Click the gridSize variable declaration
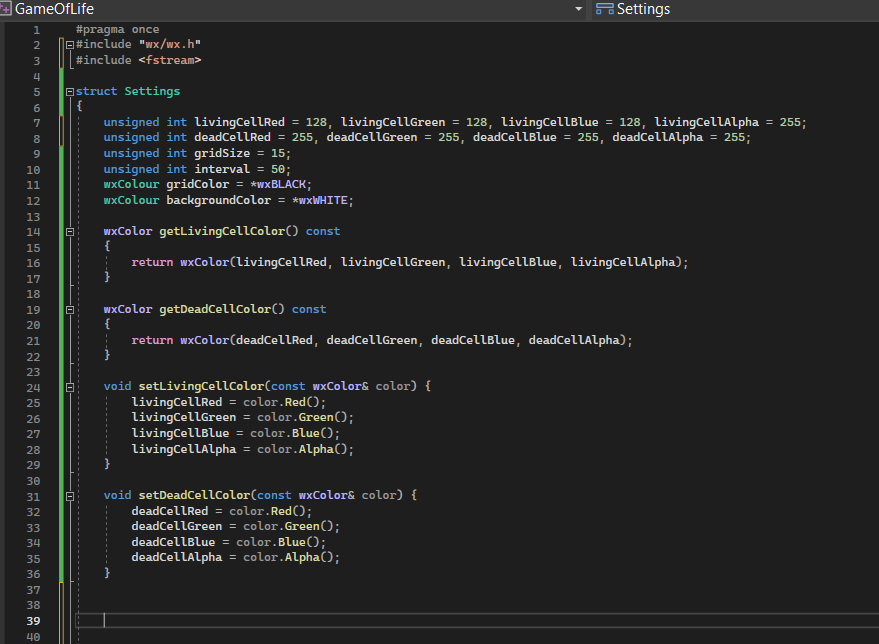This screenshot has width=879, height=644. [222, 153]
